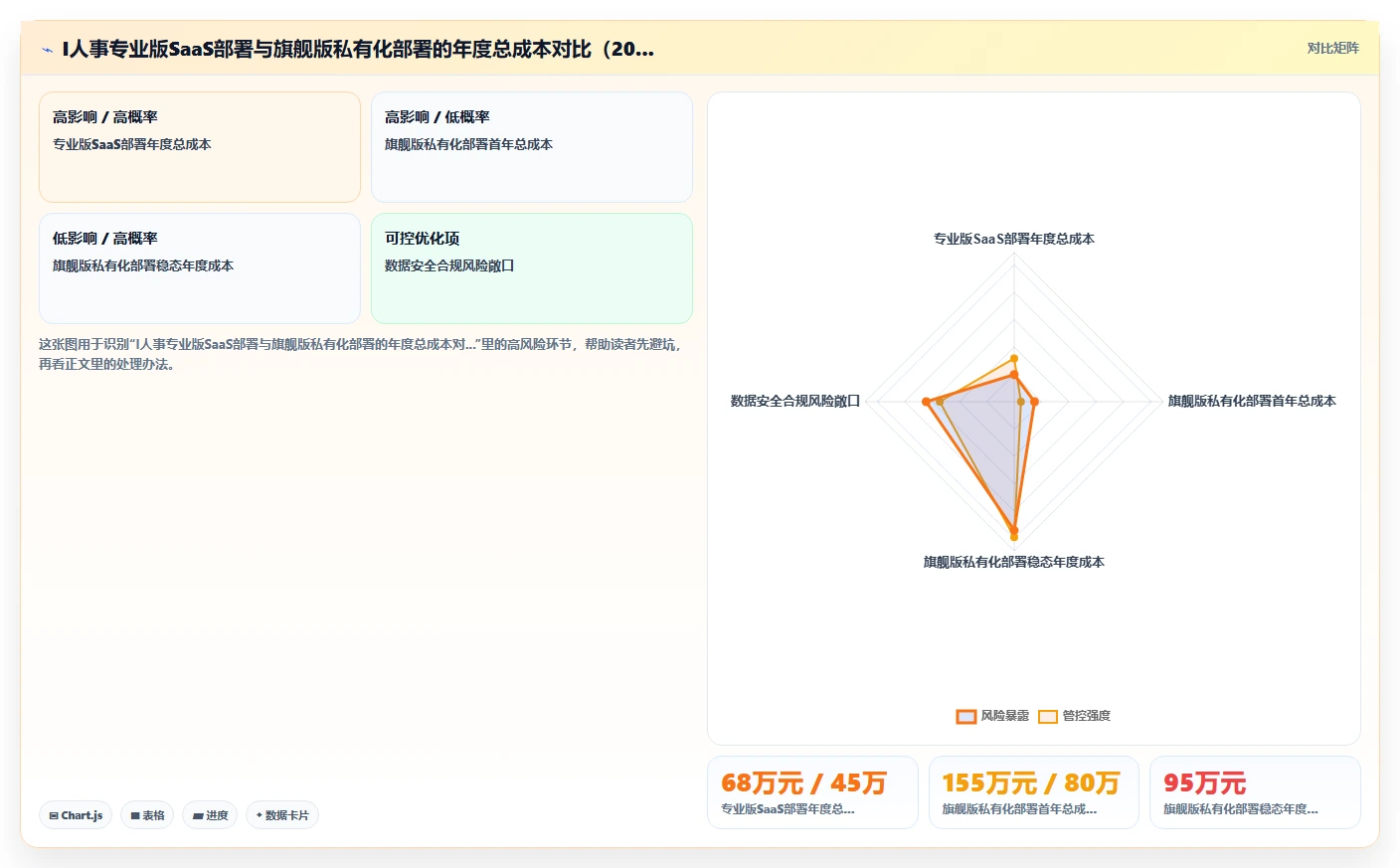Select the 进度 chip

click(210, 815)
